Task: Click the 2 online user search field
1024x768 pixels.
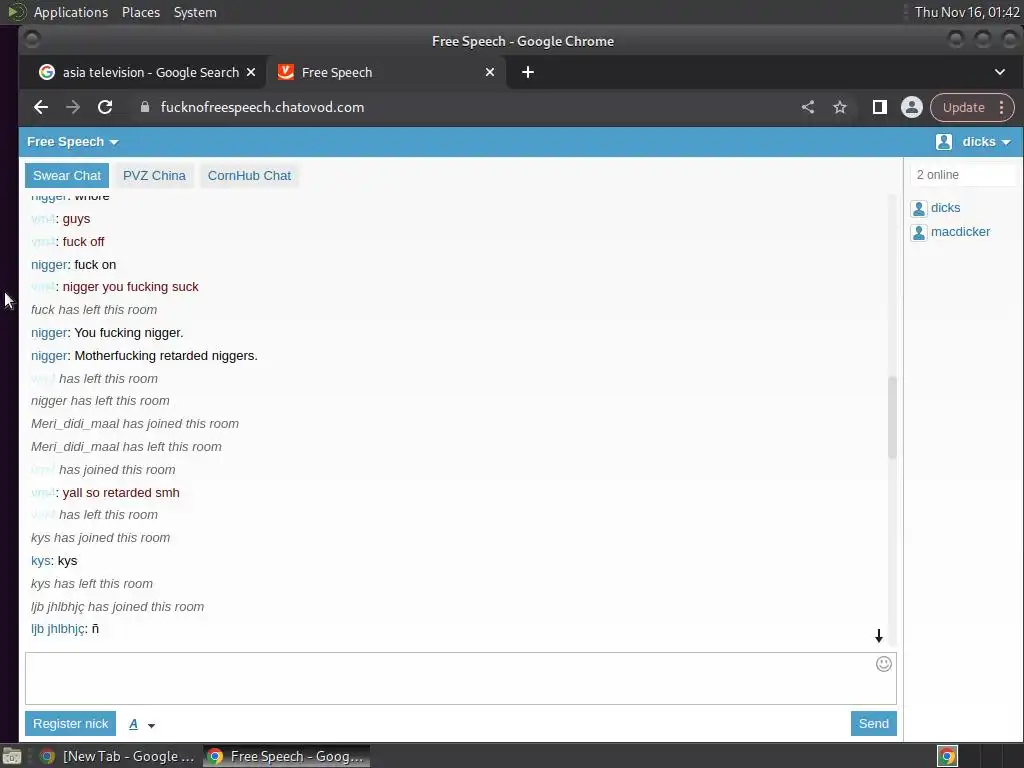Action: [963, 175]
